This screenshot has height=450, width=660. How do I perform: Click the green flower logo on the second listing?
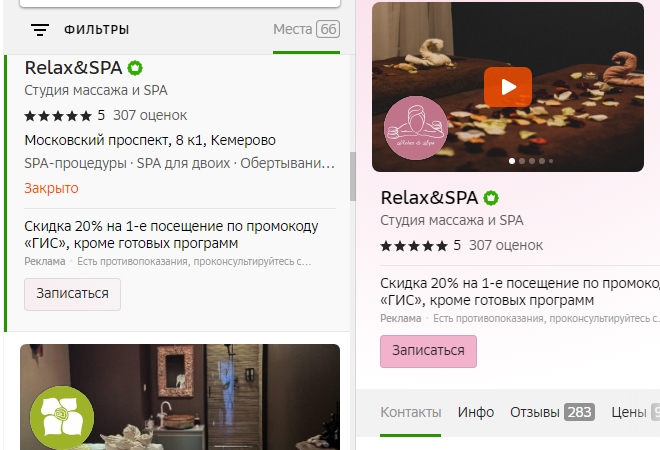(62, 418)
